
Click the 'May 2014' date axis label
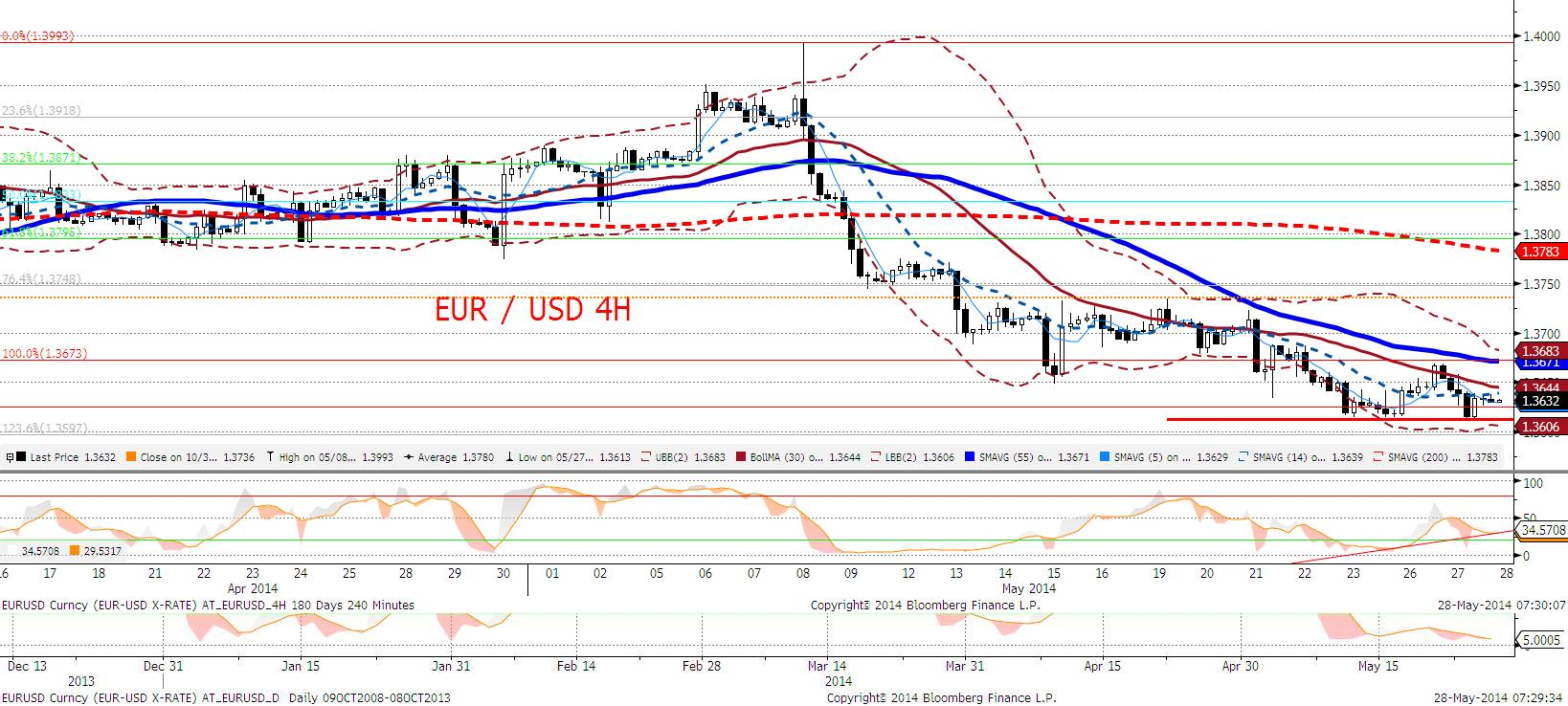(1030, 588)
